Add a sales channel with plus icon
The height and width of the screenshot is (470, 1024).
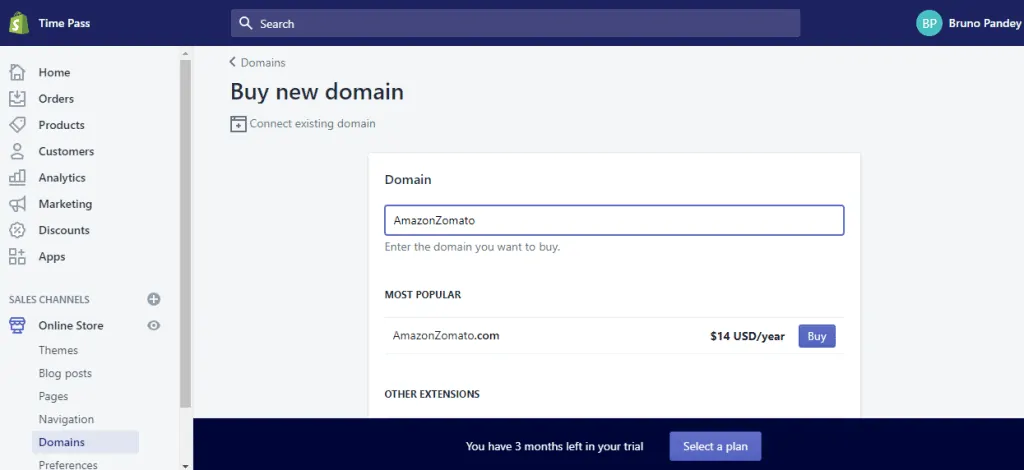click(154, 299)
